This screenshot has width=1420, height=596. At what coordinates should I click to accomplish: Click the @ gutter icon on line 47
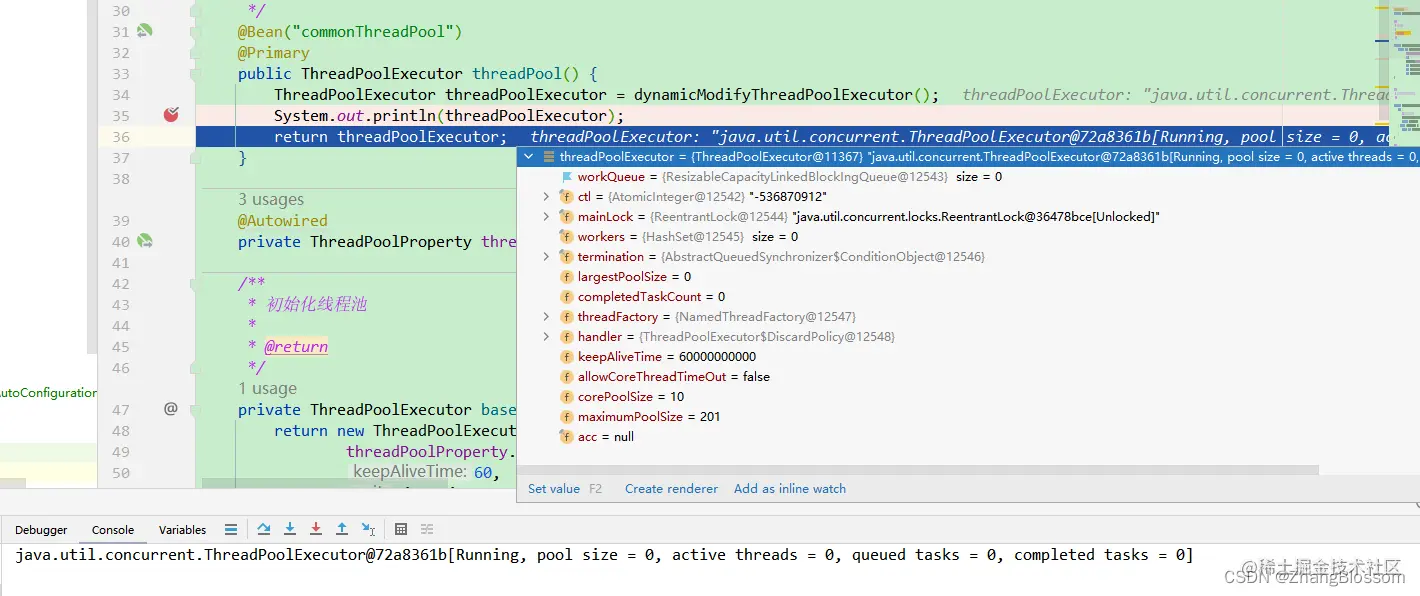coord(171,409)
